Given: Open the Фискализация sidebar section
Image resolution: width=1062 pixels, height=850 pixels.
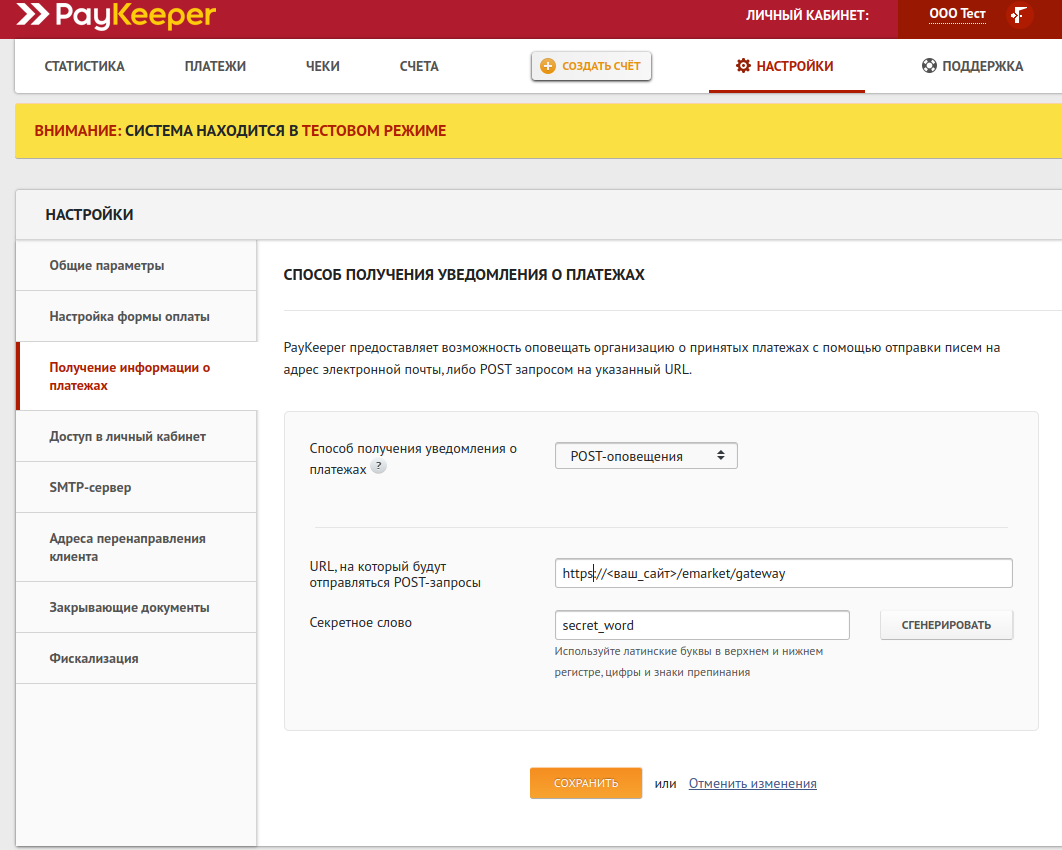Looking at the screenshot, I should [94, 658].
